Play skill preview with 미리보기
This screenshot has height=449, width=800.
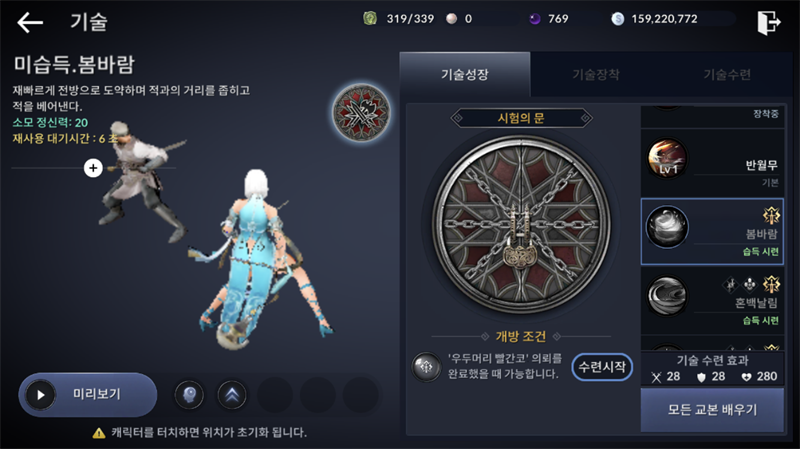88,394
